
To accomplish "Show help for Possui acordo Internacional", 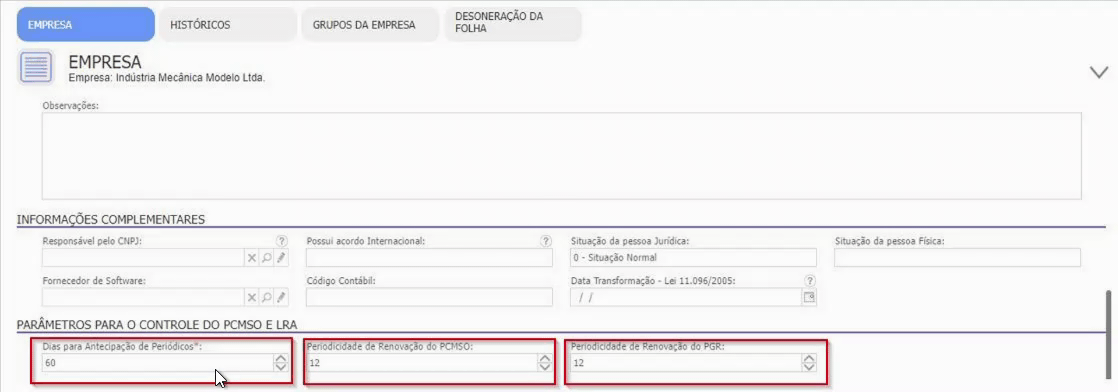I will coord(546,241).
